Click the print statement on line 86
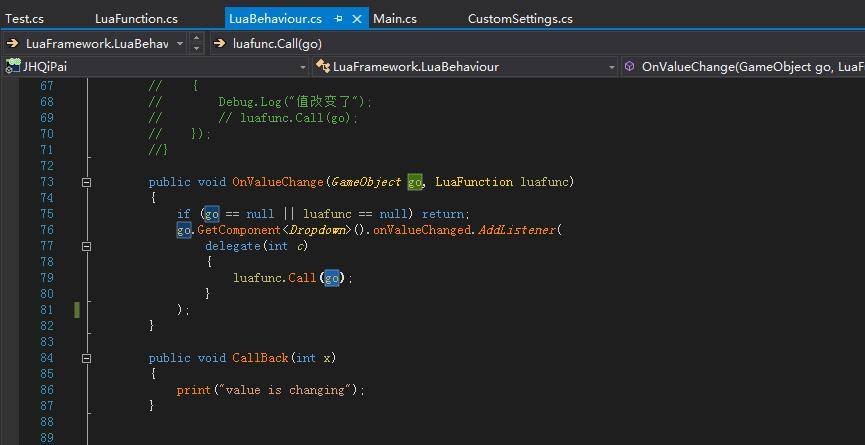 (194, 390)
